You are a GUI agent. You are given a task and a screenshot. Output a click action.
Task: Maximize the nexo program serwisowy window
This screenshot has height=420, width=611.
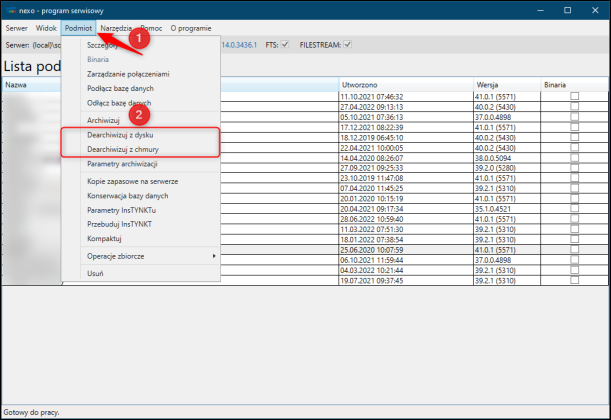[567, 11]
